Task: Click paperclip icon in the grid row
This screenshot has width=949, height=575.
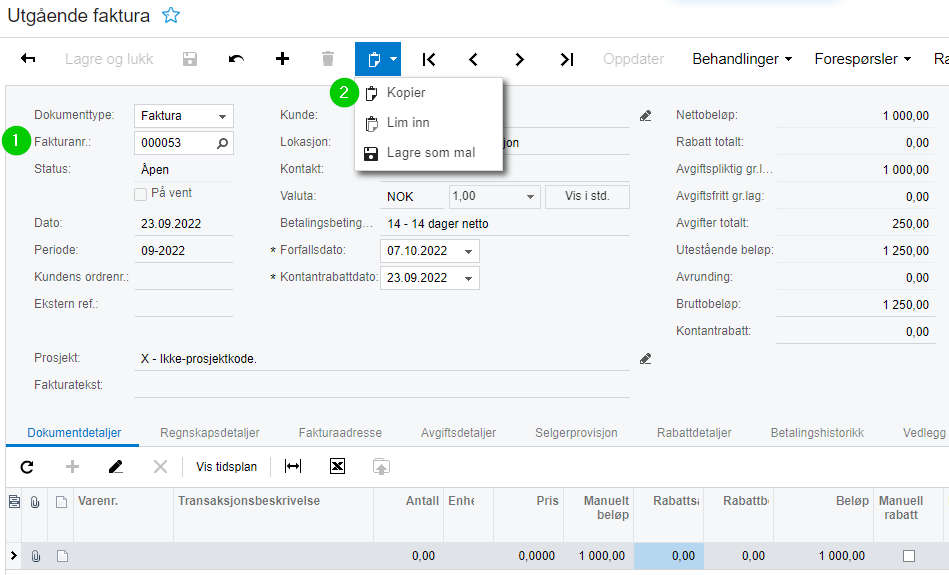Action: pyautogui.click(x=36, y=556)
